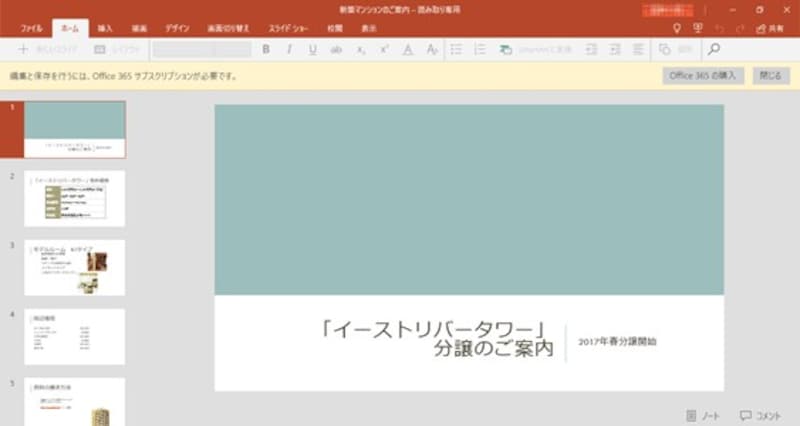Open the font color picker
The width and height of the screenshot is (800, 426).
408,49
